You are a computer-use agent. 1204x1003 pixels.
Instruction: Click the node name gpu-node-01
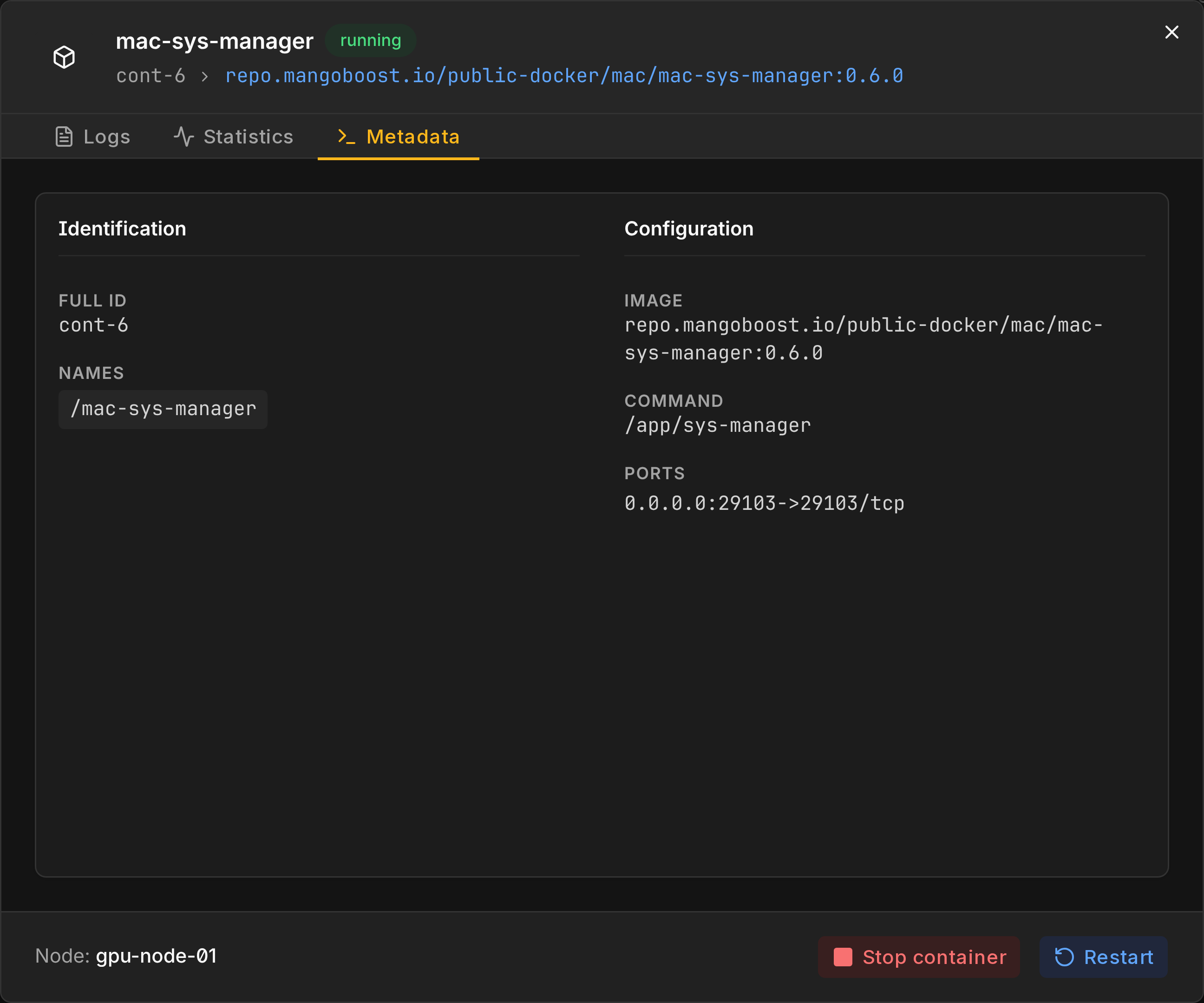pyautogui.click(x=157, y=956)
